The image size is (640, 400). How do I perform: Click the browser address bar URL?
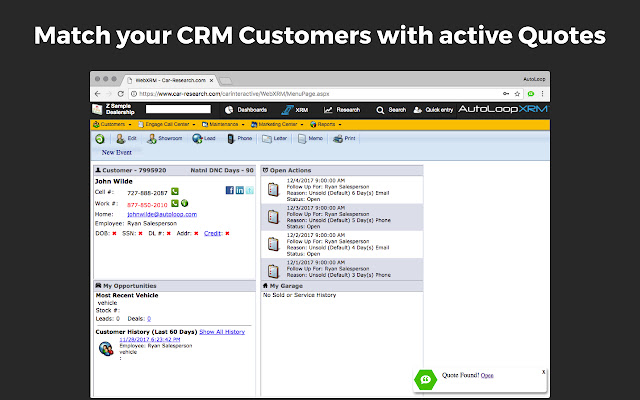click(234, 94)
